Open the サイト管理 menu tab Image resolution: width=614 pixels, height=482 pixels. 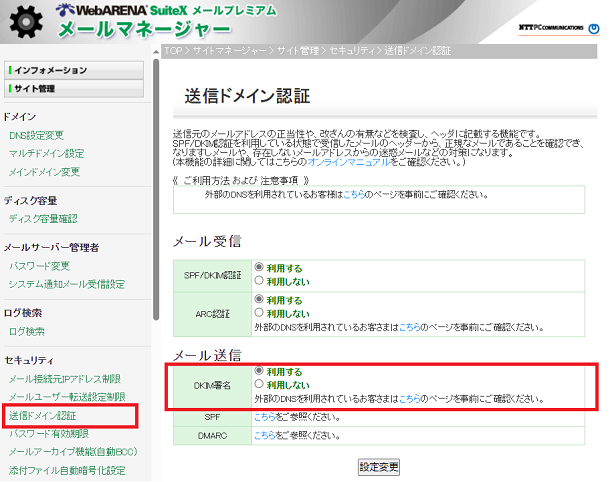pos(74,88)
